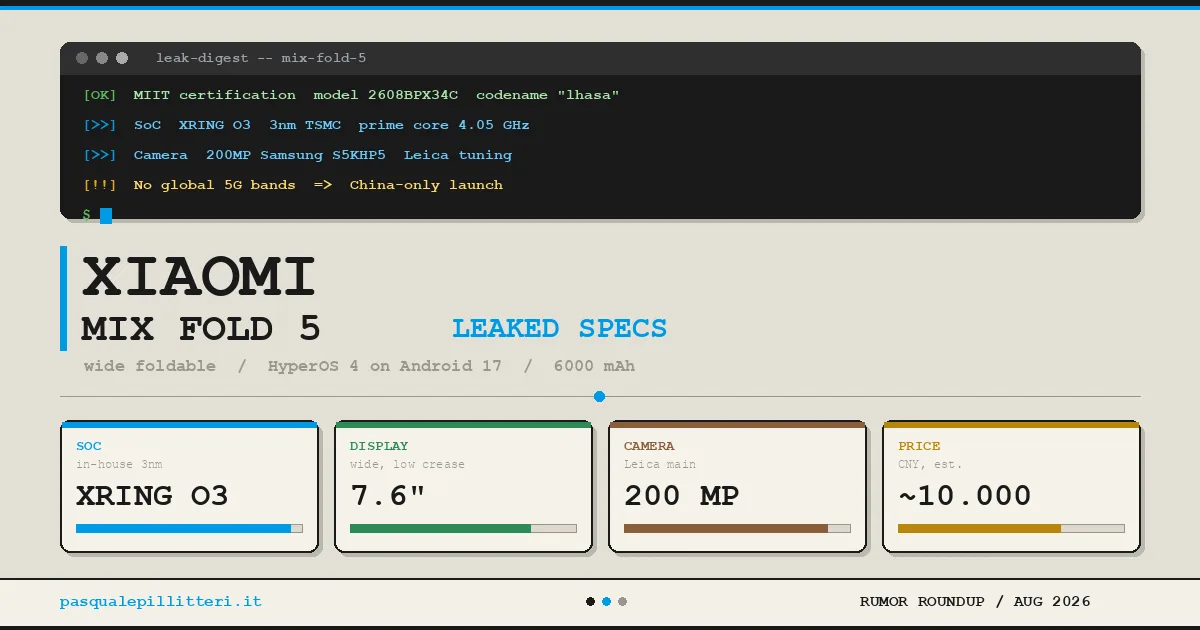
Task: Click the [OK] status tag
Action: (x=100, y=95)
